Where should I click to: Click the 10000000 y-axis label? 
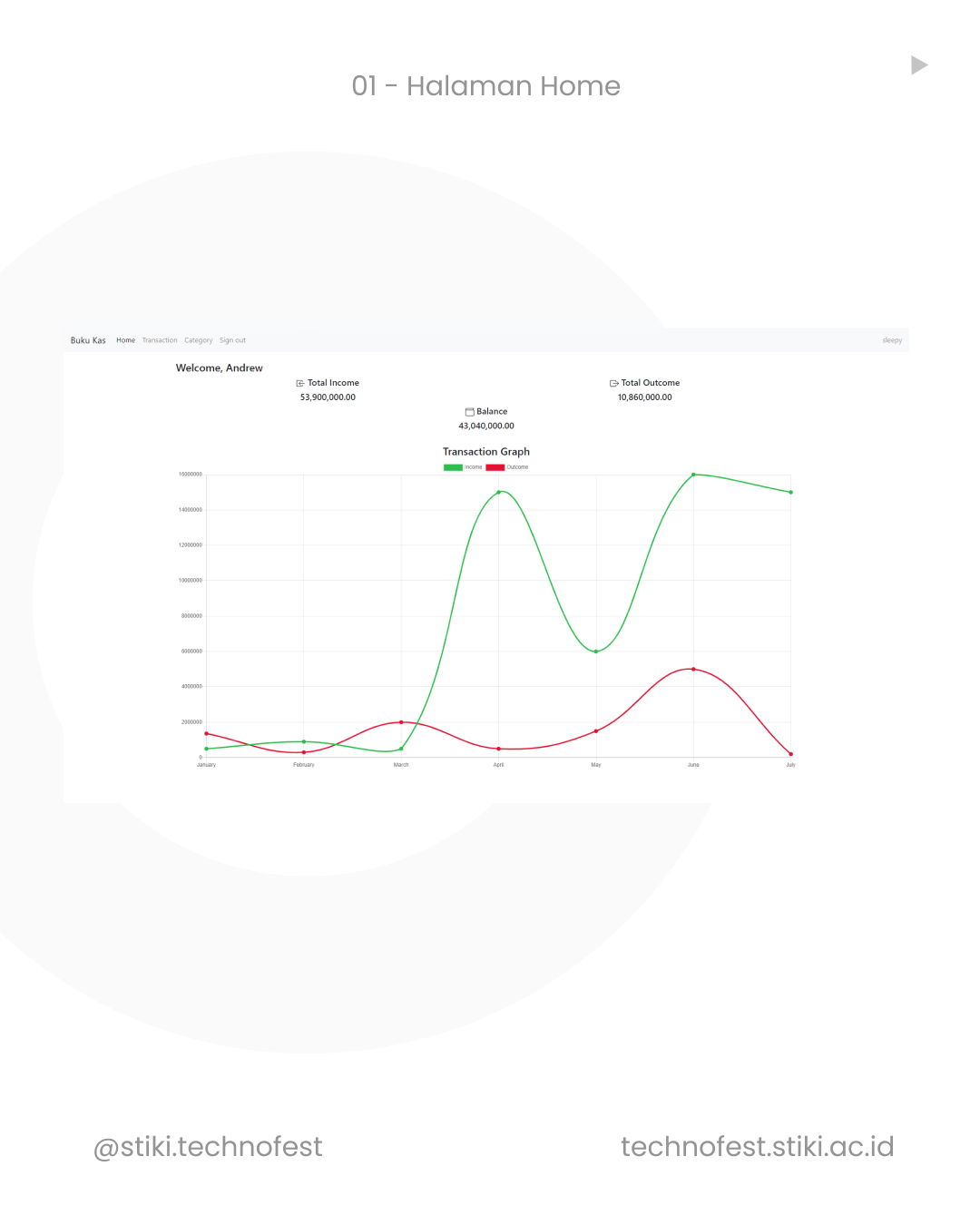point(191,581)
